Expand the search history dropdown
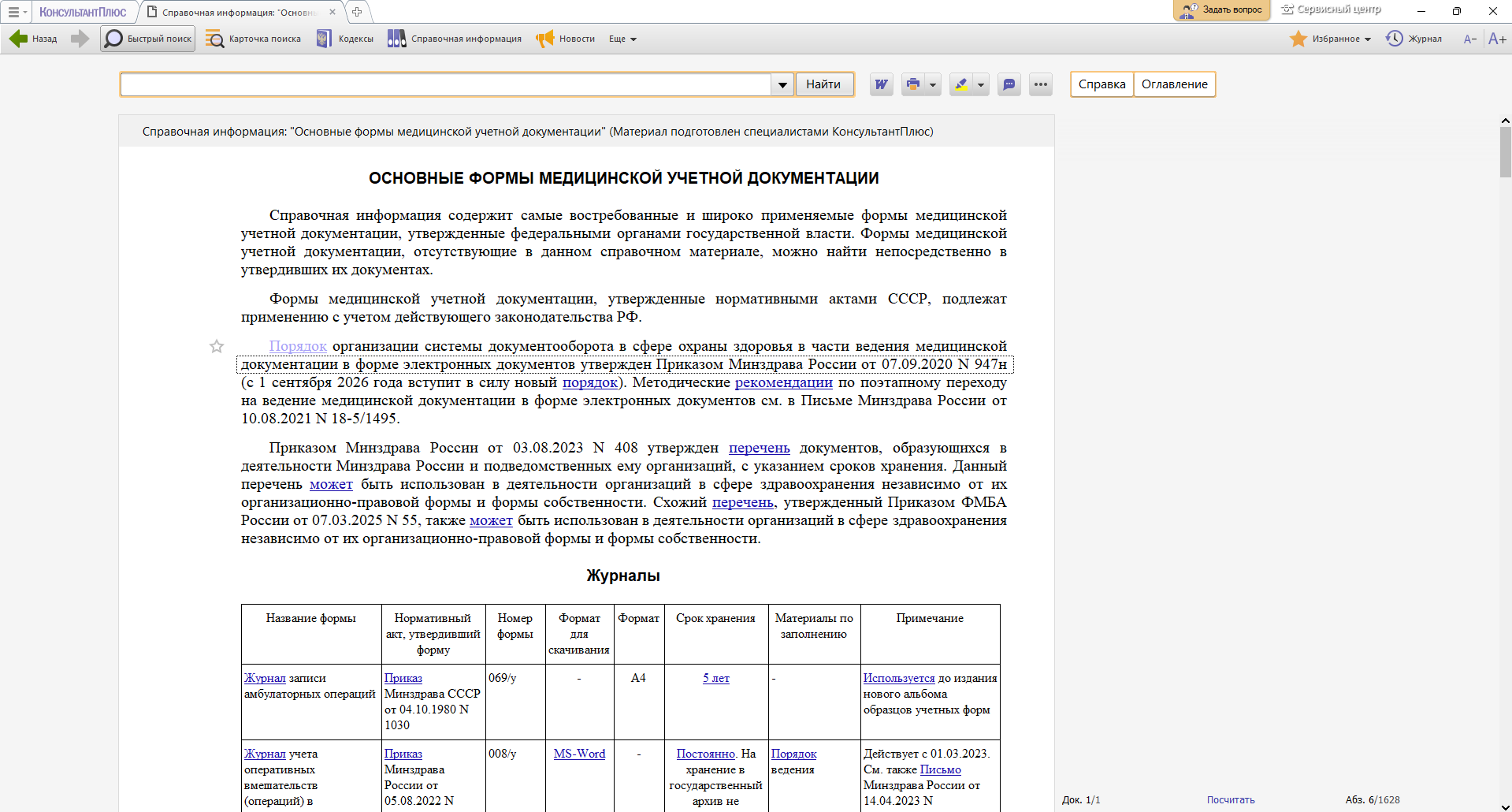Viewport: 1512px width, 812px height. (782, 84)
